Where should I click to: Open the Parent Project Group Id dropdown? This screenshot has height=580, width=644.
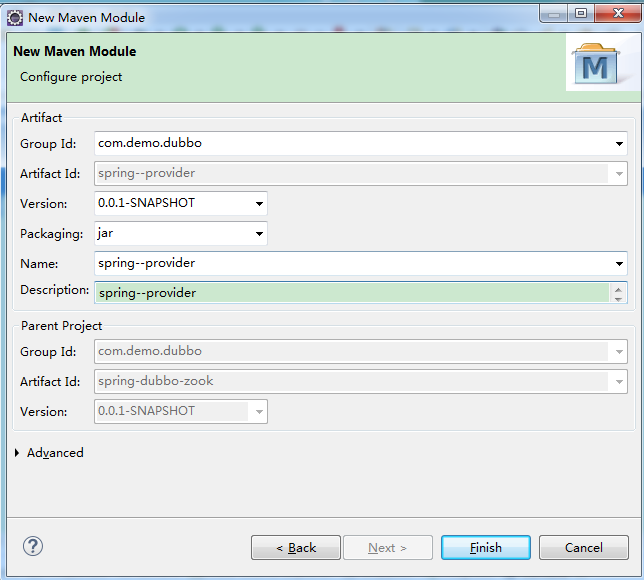(619, 352)
